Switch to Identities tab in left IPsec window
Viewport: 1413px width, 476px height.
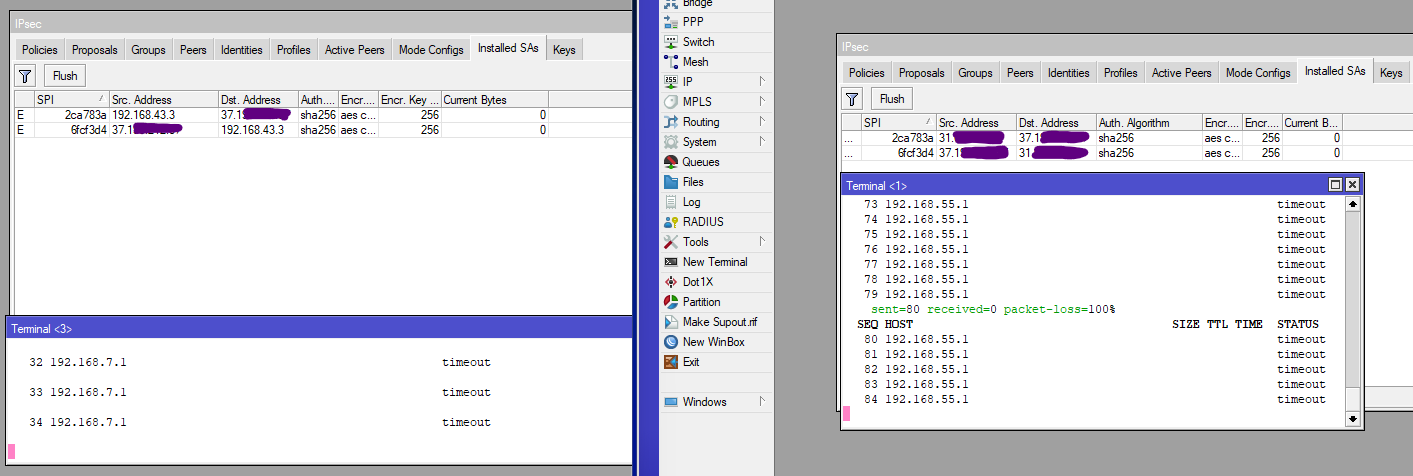click(x=242, y=50)
